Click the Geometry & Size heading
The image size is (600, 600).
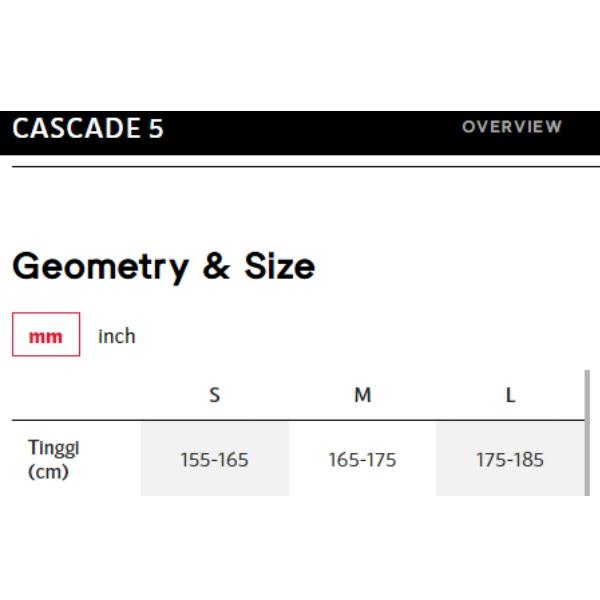click(163, 266)
